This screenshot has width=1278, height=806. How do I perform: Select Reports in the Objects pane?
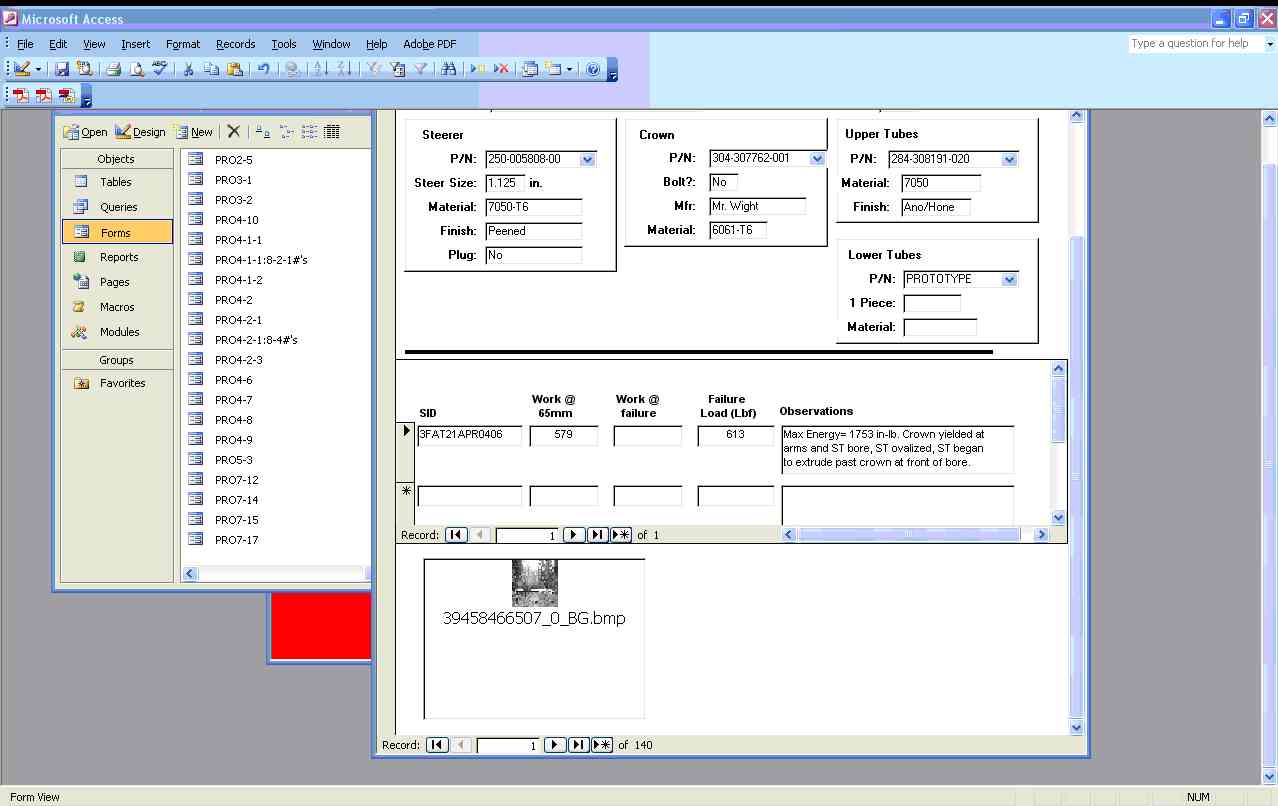point(118,257)
